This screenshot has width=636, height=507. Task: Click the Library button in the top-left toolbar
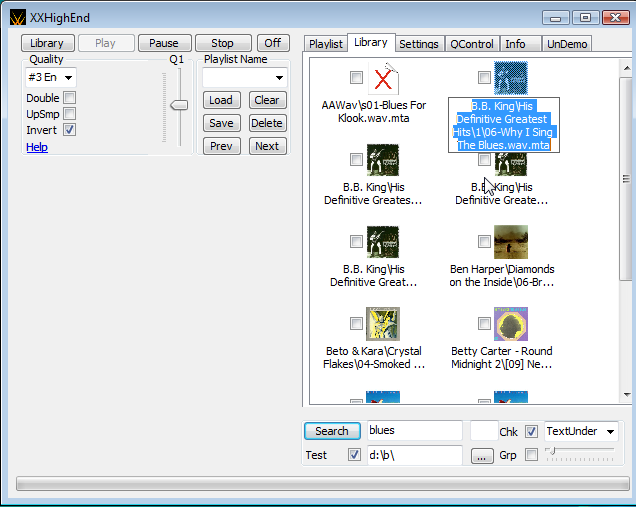pyautogui.click(x=47, y=43)
